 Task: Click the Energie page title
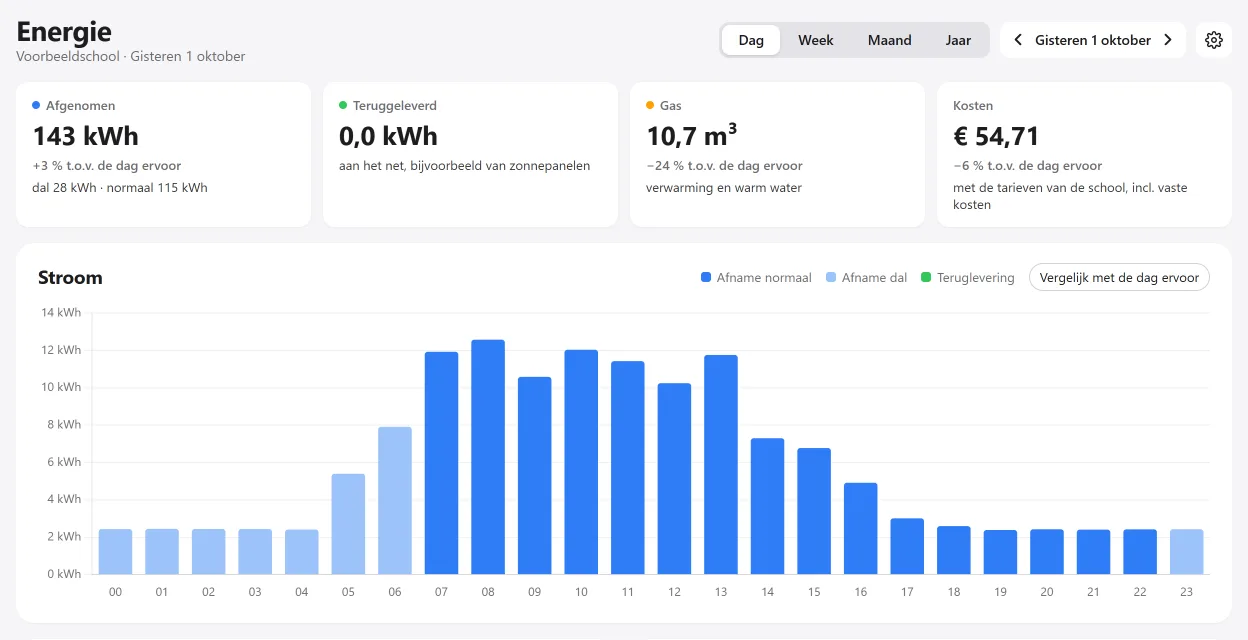click(64, 31)
